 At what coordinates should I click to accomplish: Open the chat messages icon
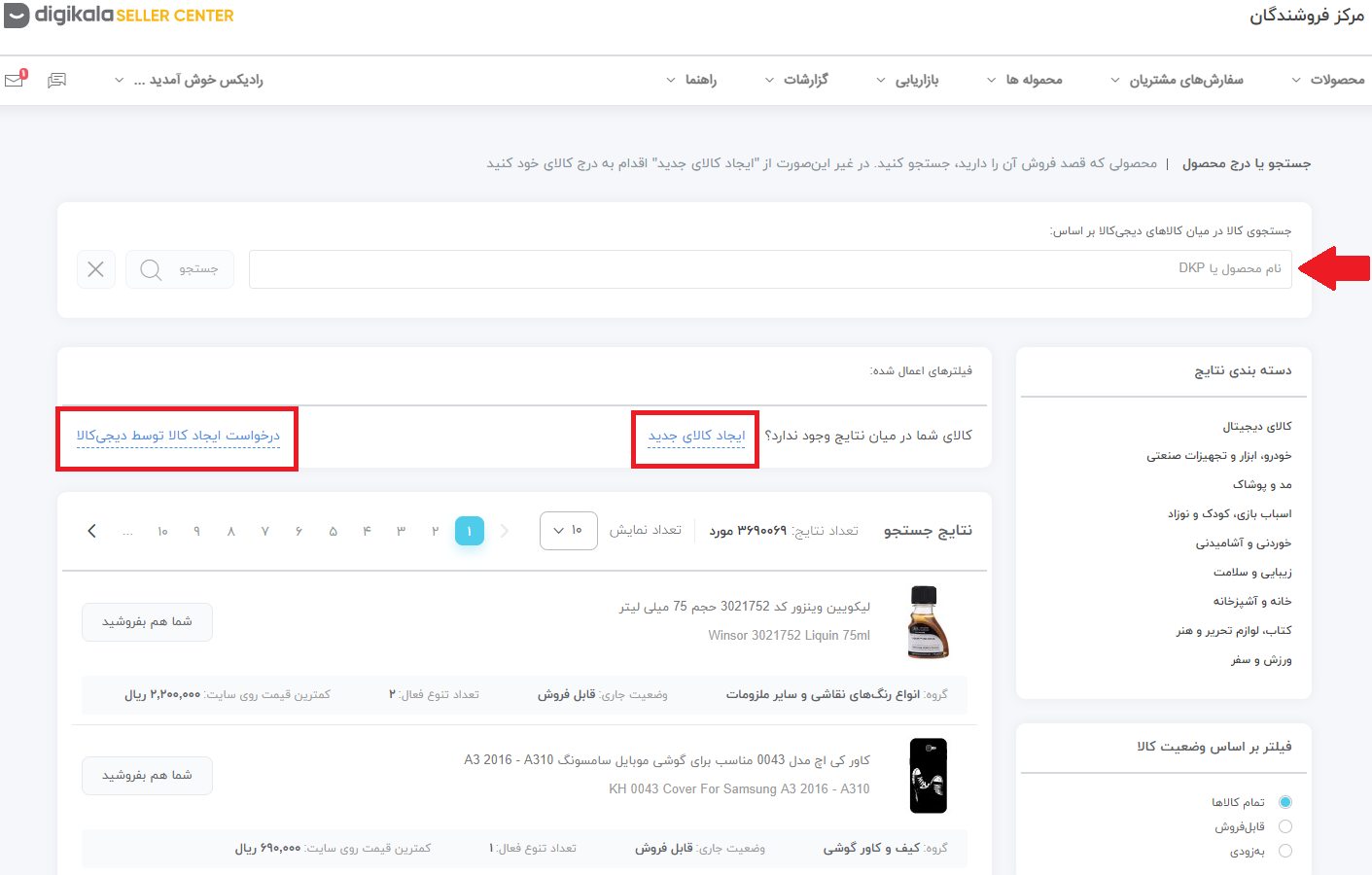point(57,80)
